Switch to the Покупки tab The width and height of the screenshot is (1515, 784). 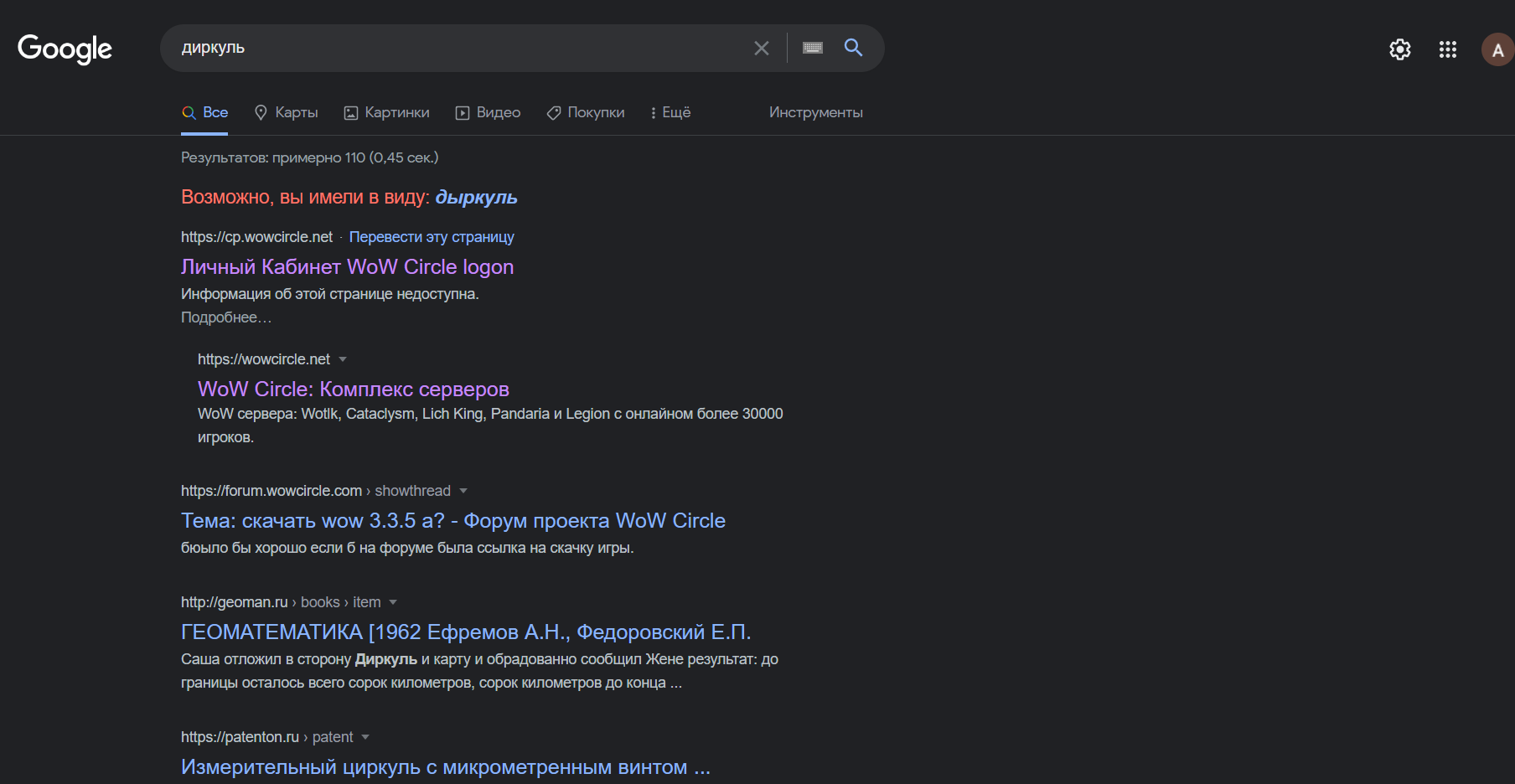[x=586, y=112]
